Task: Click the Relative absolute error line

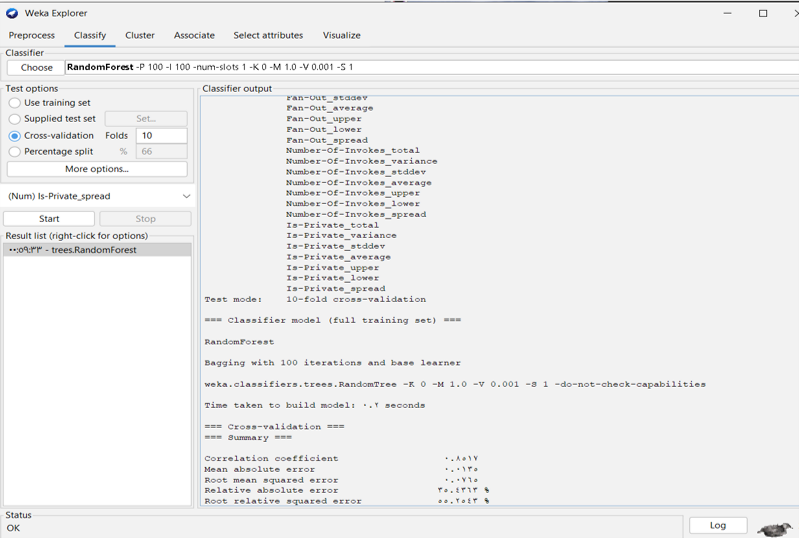Action: tap(347, 490)
